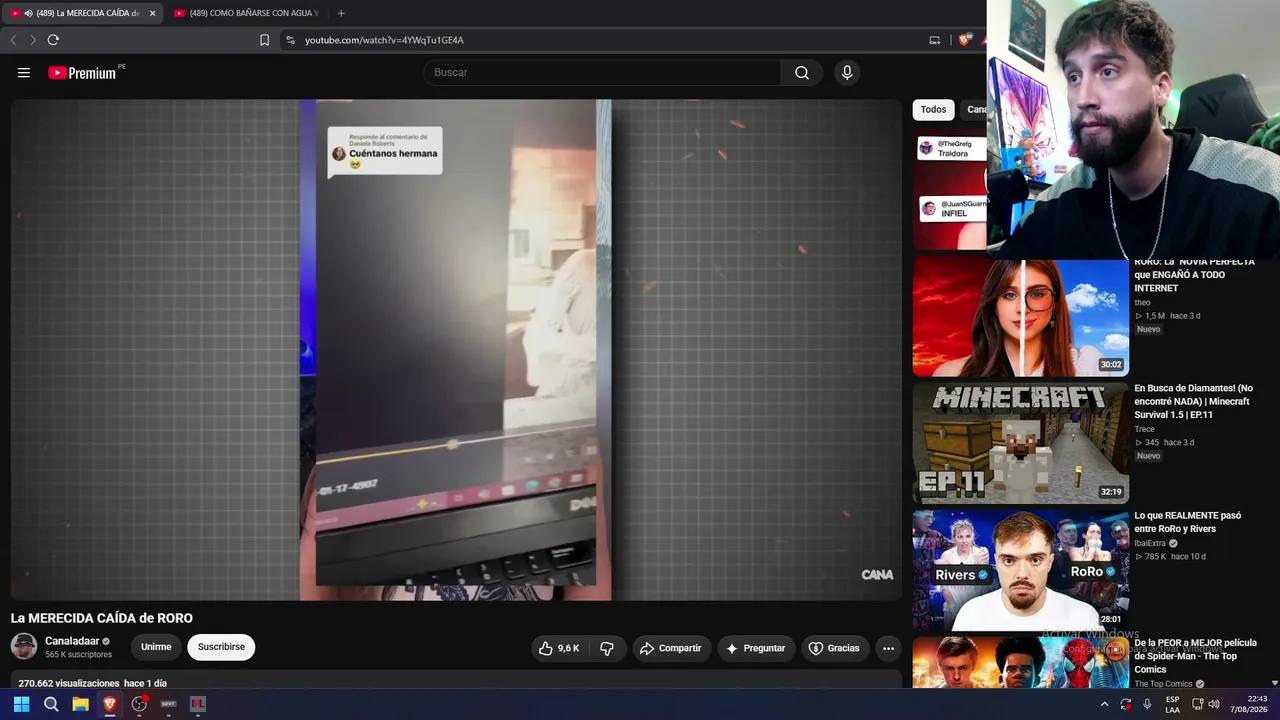The width and height of the screenshot is (1280, 720).
Task: Open volume control in system tray
Action: [x=1214, y=704]
